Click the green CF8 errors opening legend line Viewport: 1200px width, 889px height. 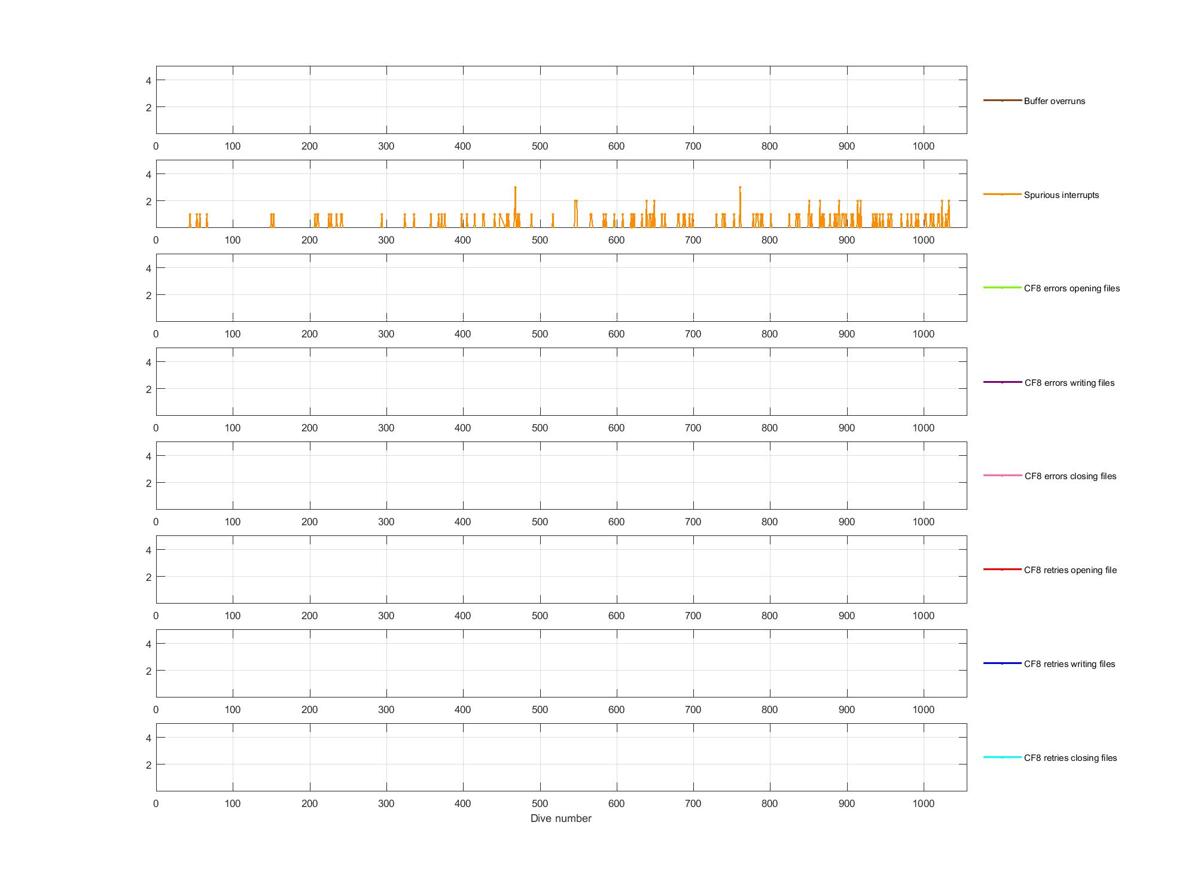click(1002, 288)
